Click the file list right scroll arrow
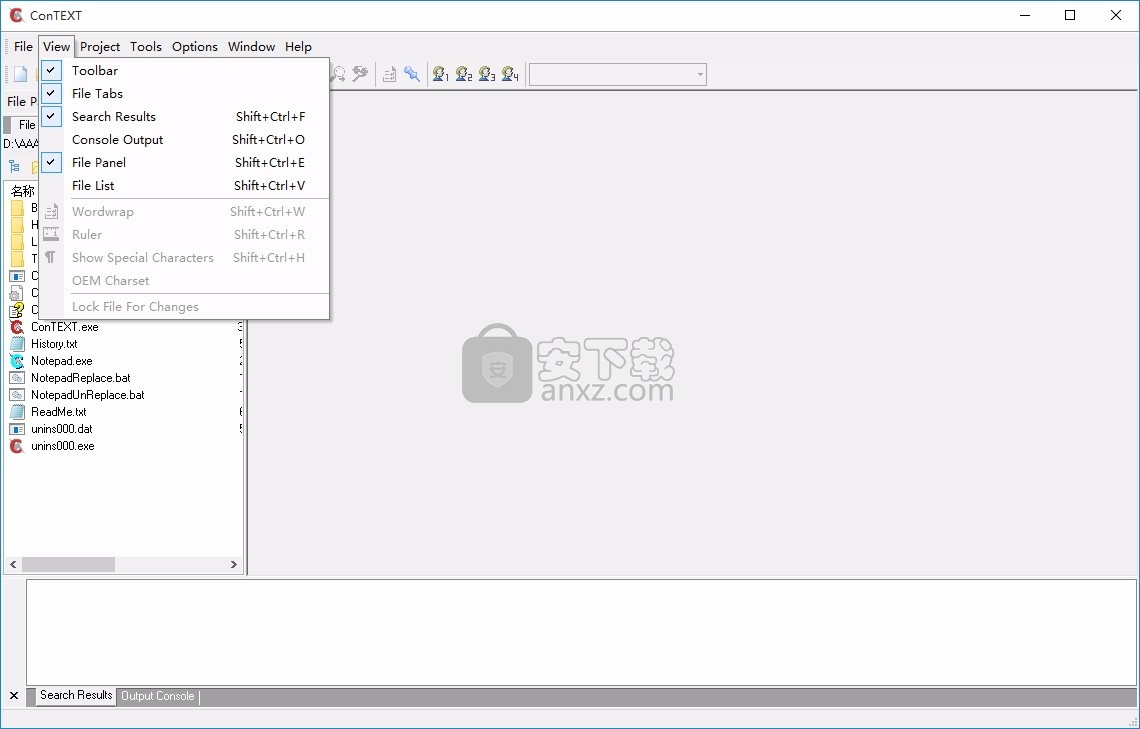1140x729 pixels. pos(233,564)
